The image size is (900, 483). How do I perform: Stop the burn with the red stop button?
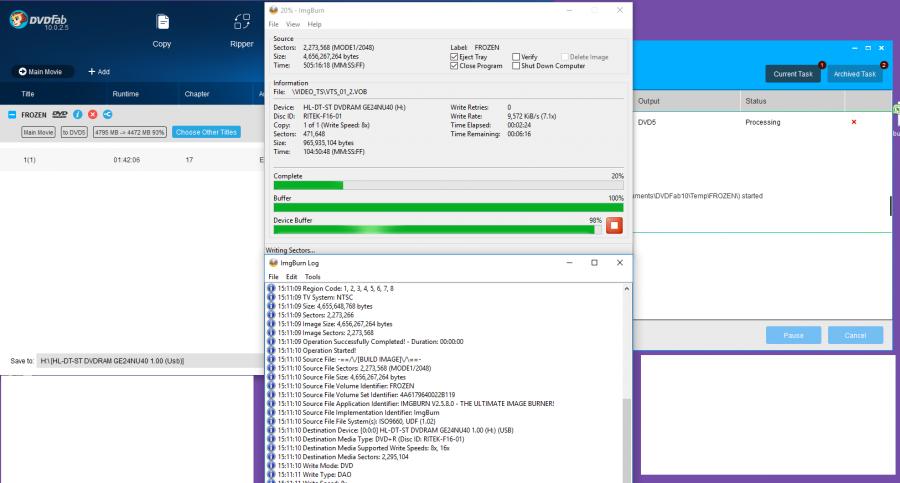tap(614, 225)
